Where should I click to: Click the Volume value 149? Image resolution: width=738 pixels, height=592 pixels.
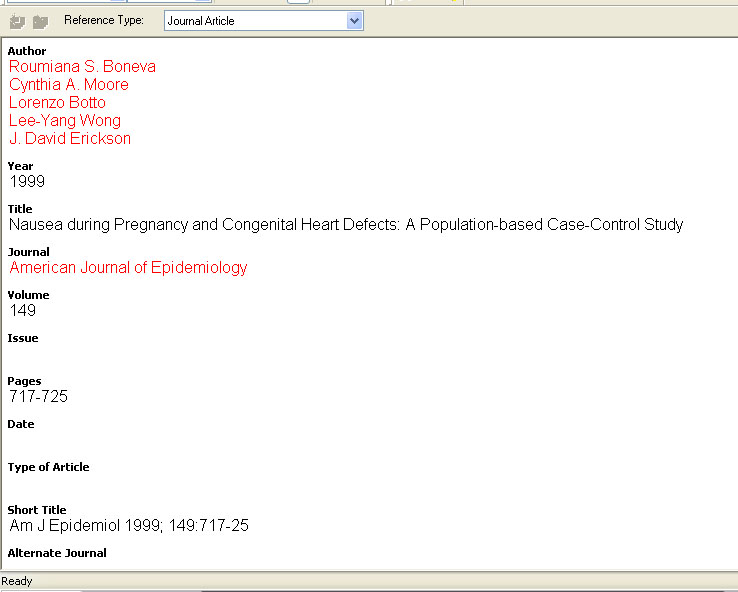pyautogui.click(x=23, y=311)
